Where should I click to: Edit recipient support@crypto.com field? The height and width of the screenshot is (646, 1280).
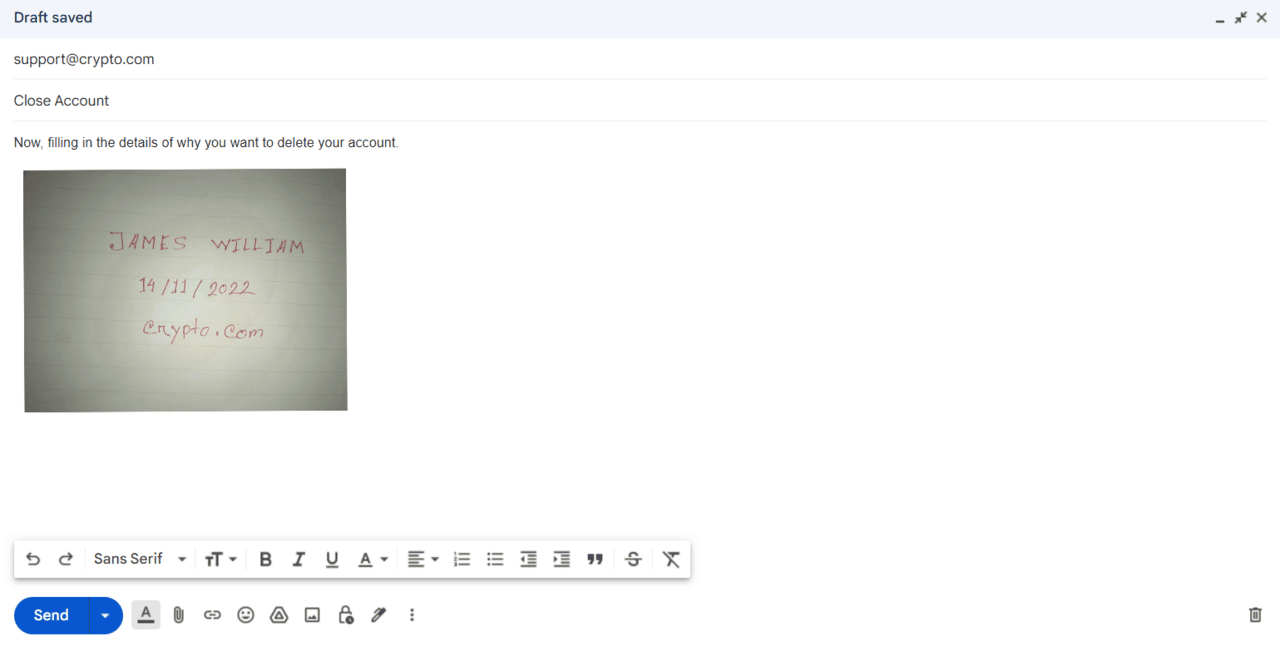(640, 59)
